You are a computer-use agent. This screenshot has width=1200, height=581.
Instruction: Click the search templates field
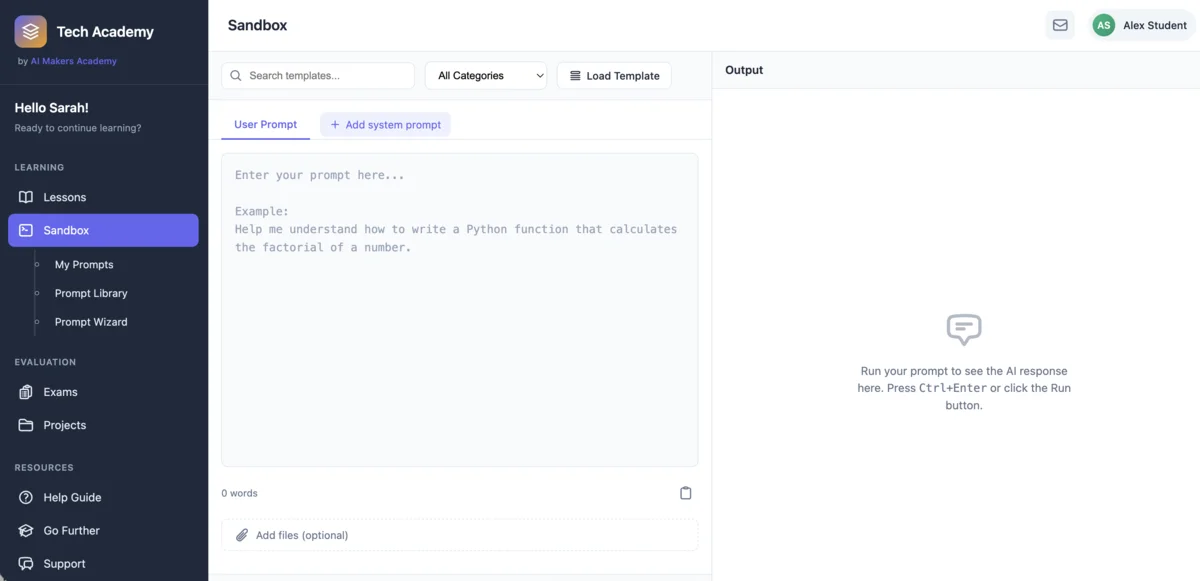tap(317, 75)
